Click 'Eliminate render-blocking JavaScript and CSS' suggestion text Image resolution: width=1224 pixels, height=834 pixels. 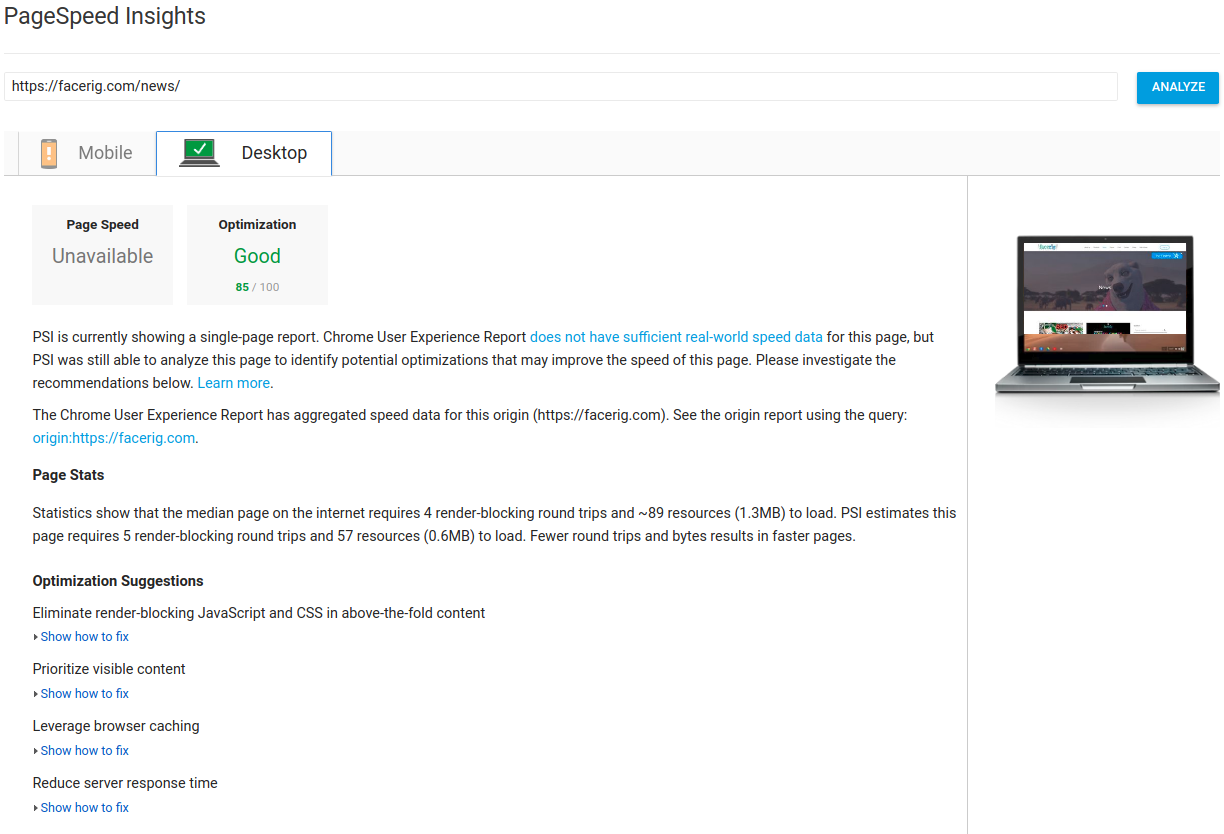(259, 613)
